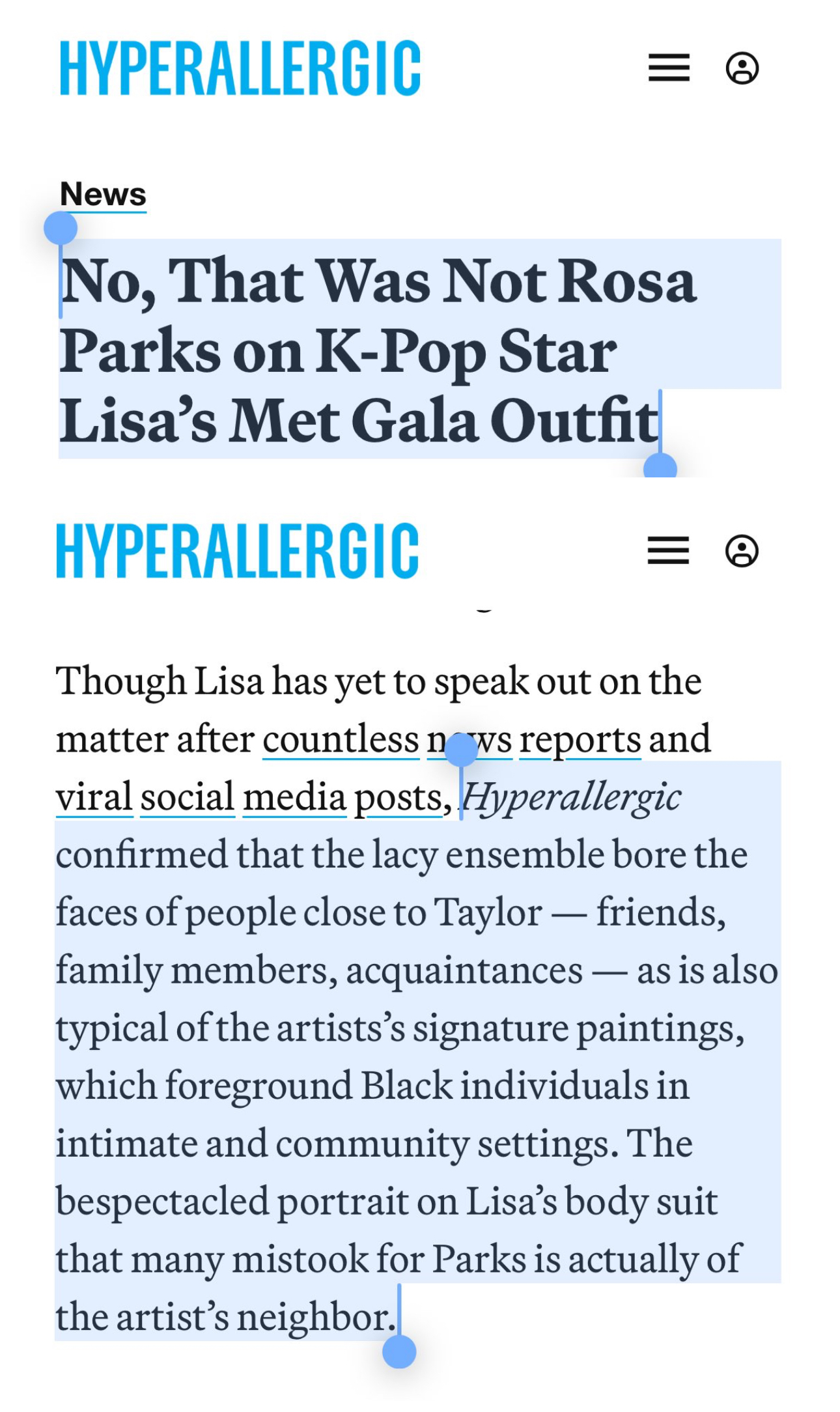This screenshot has width=840, height=1412.
Task: Open the top hamburger menu icon
Action: (x=669, y=68)
